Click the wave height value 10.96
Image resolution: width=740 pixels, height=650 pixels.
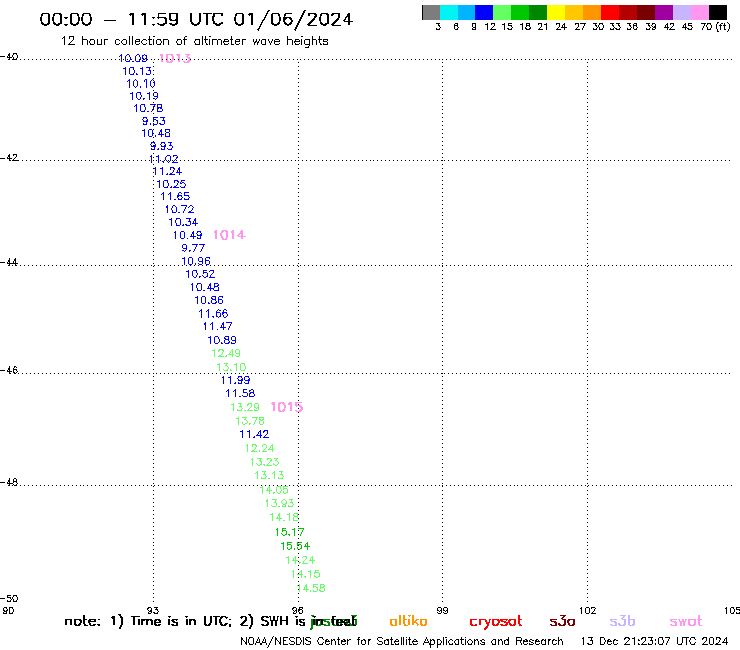pos(196,261)
